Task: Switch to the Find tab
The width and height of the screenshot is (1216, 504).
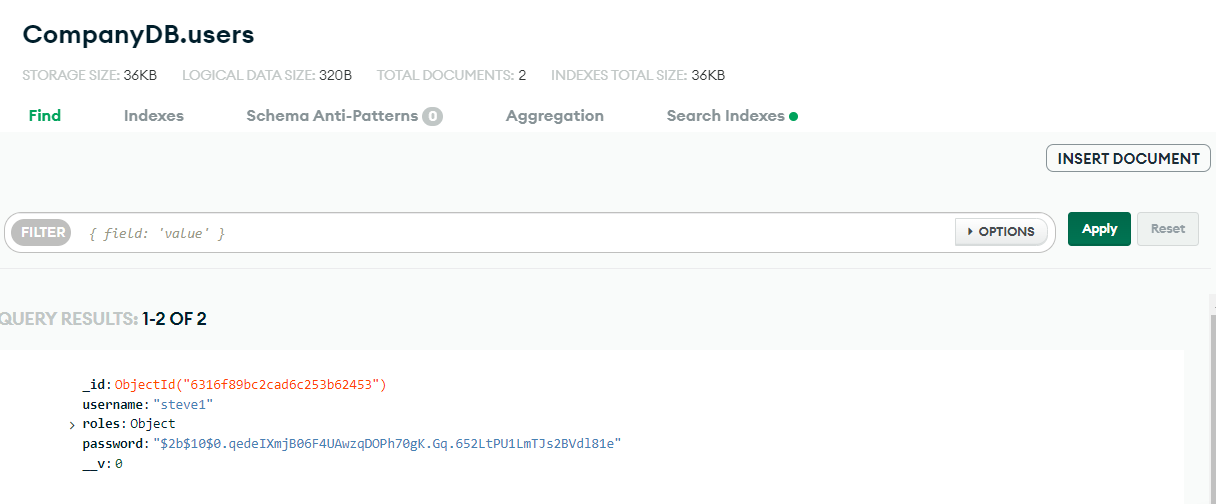Action: point(45,116)
